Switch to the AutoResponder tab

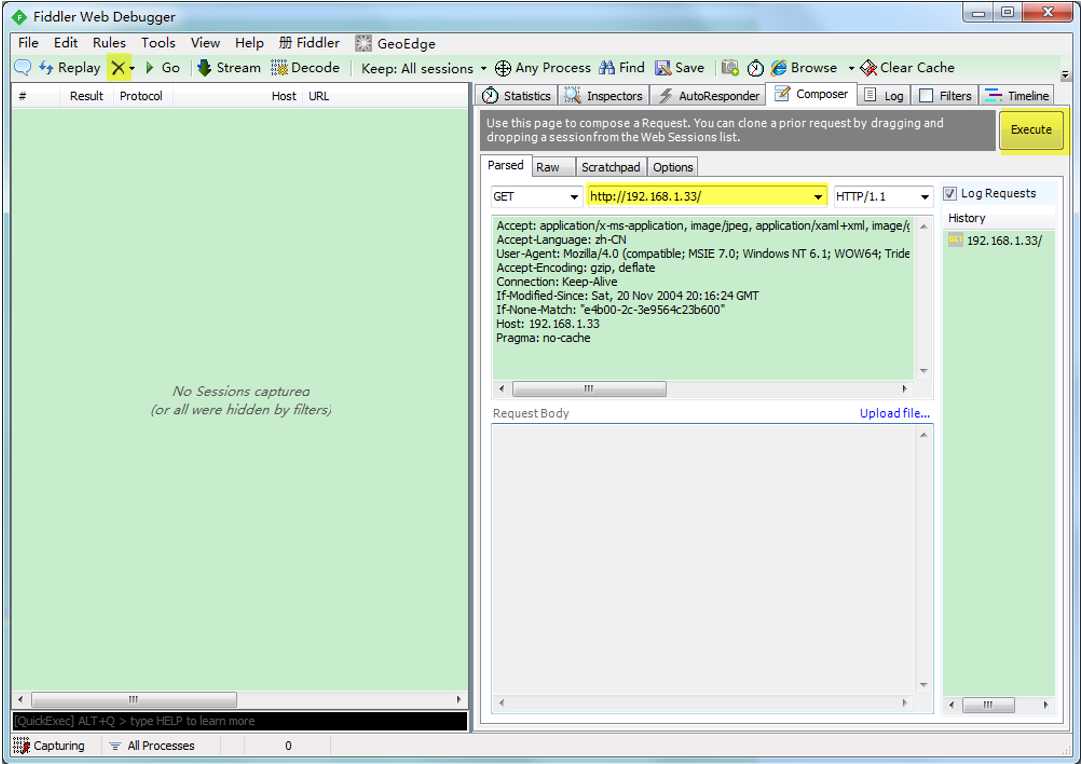[x=709, y=96]
